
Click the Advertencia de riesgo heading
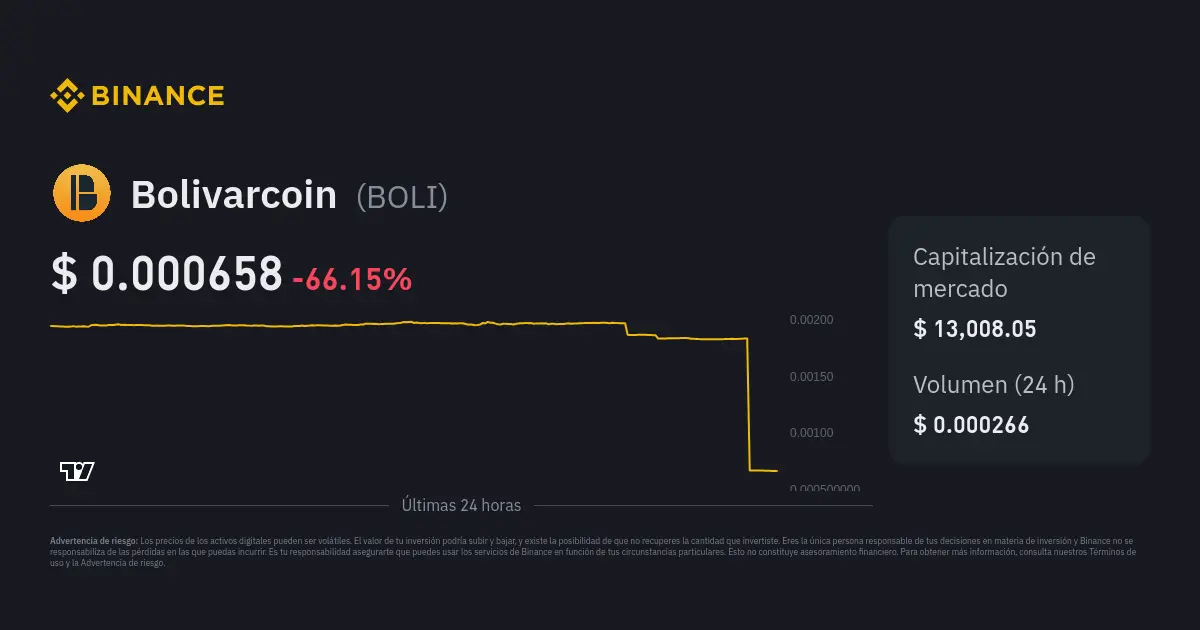click(94, 540)
